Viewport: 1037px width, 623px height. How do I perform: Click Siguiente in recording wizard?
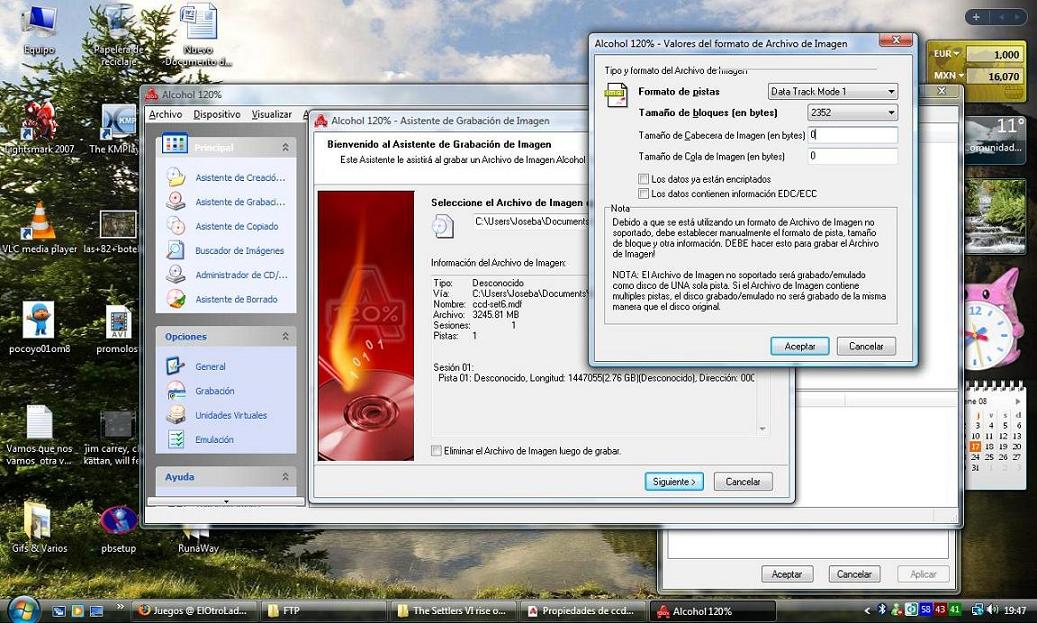click(x=674, y=481)
